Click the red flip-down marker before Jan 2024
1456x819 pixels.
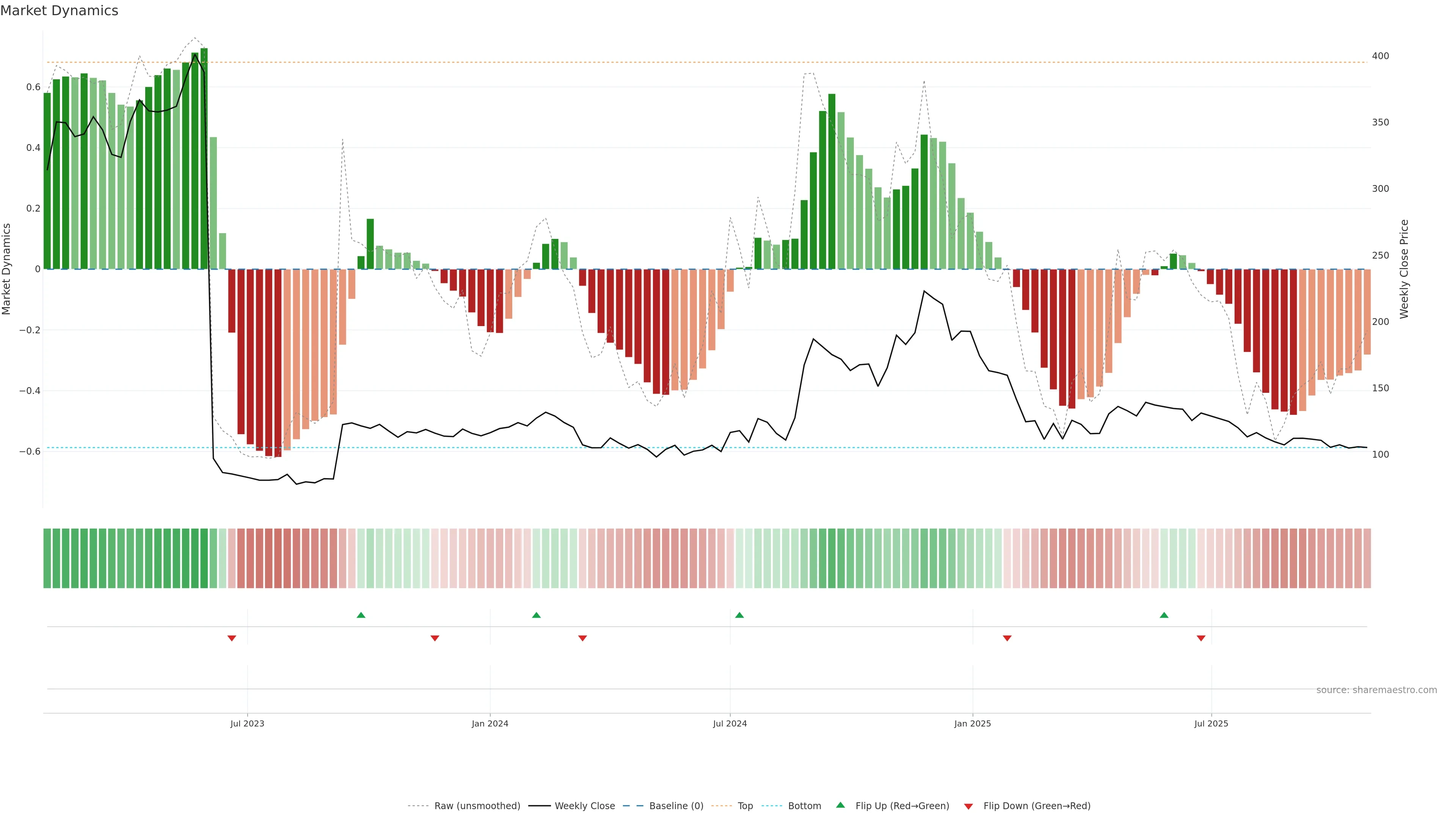(x=435, y=638)
